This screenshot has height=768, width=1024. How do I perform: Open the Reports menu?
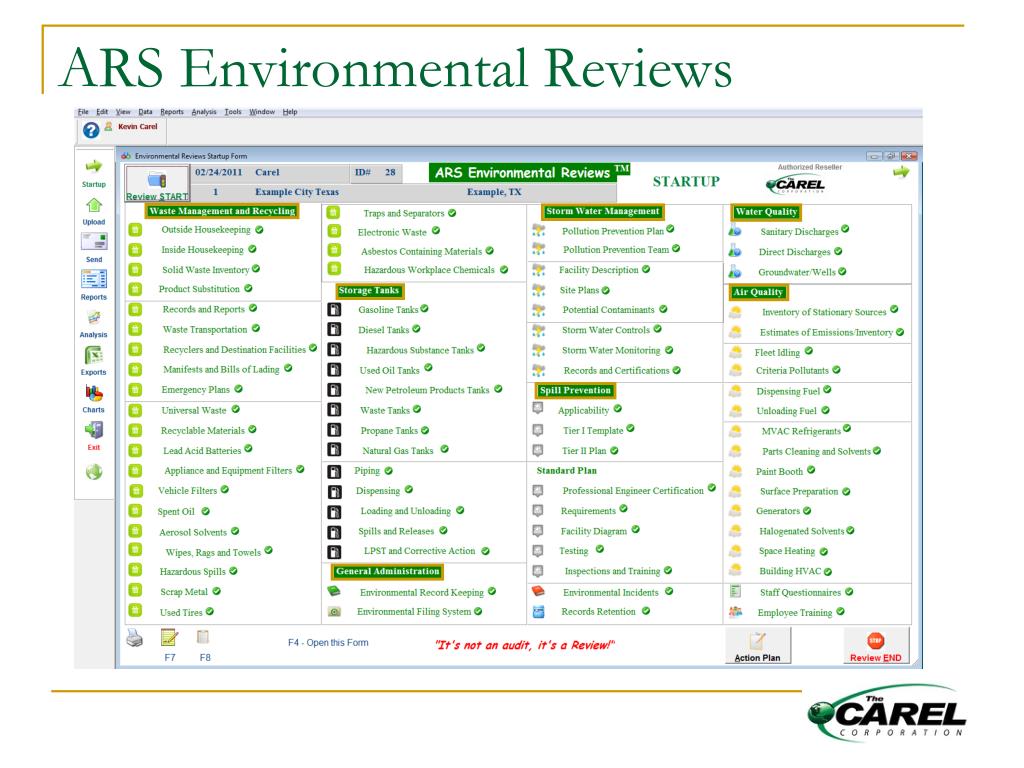click(172, 112)
